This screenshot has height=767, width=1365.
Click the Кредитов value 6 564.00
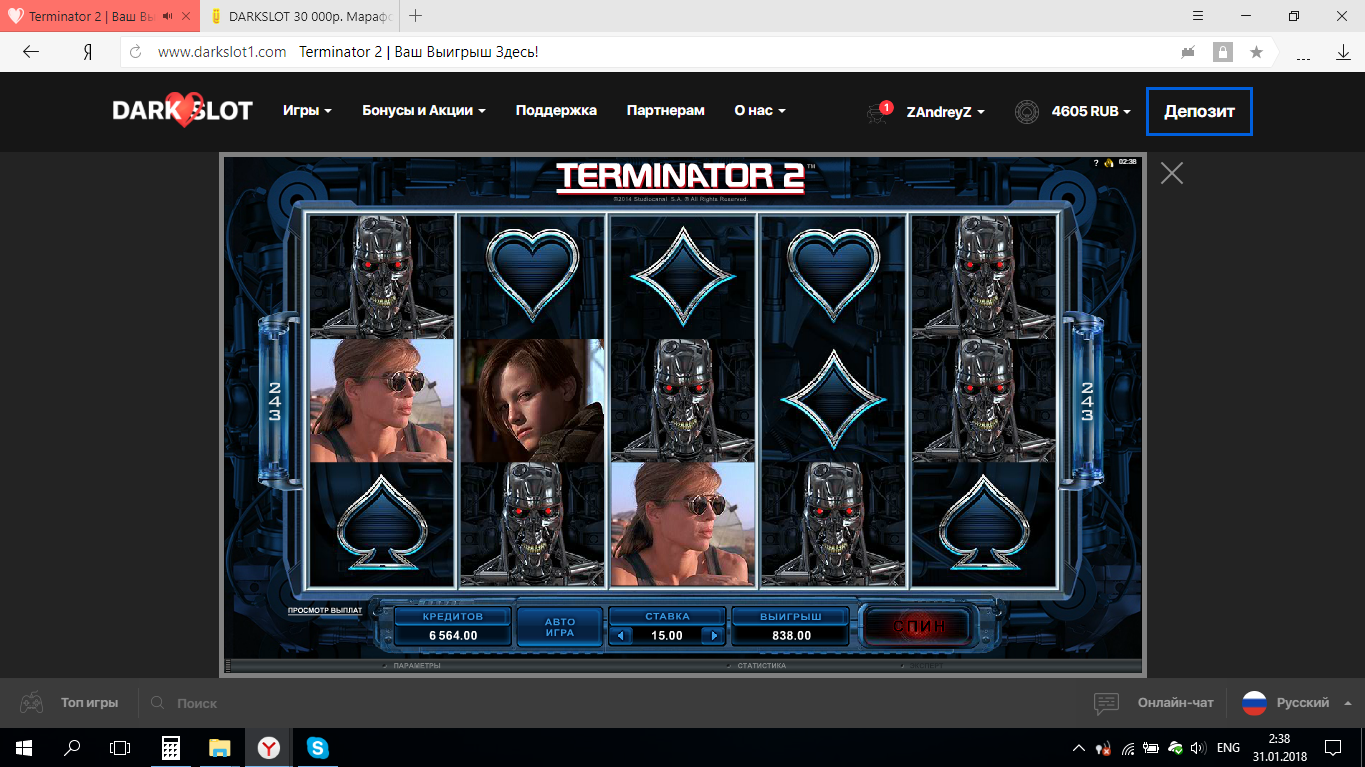453,635
